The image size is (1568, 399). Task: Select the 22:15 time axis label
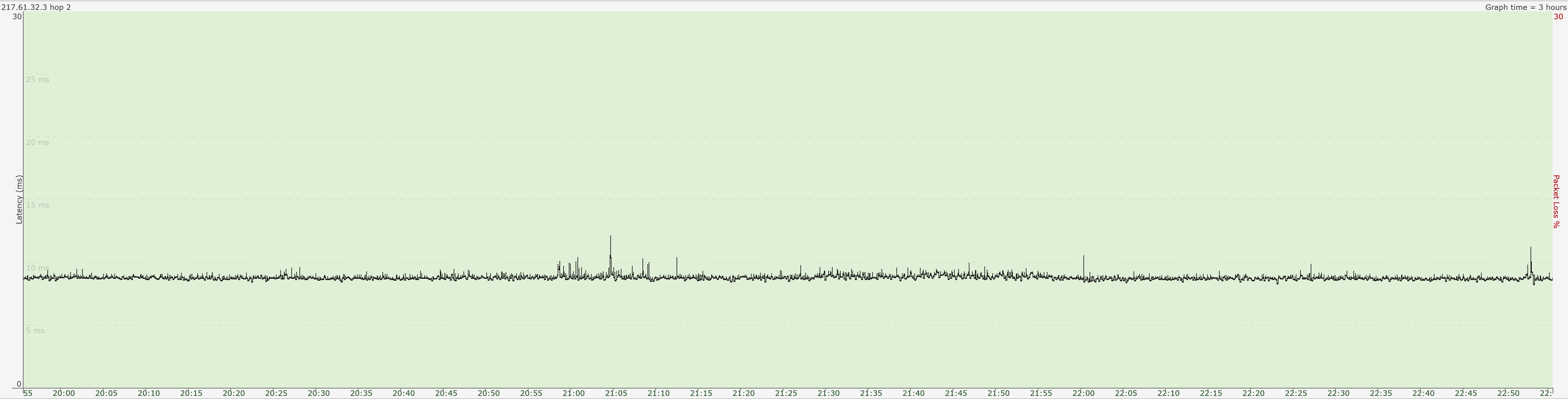coord(1211,393)
